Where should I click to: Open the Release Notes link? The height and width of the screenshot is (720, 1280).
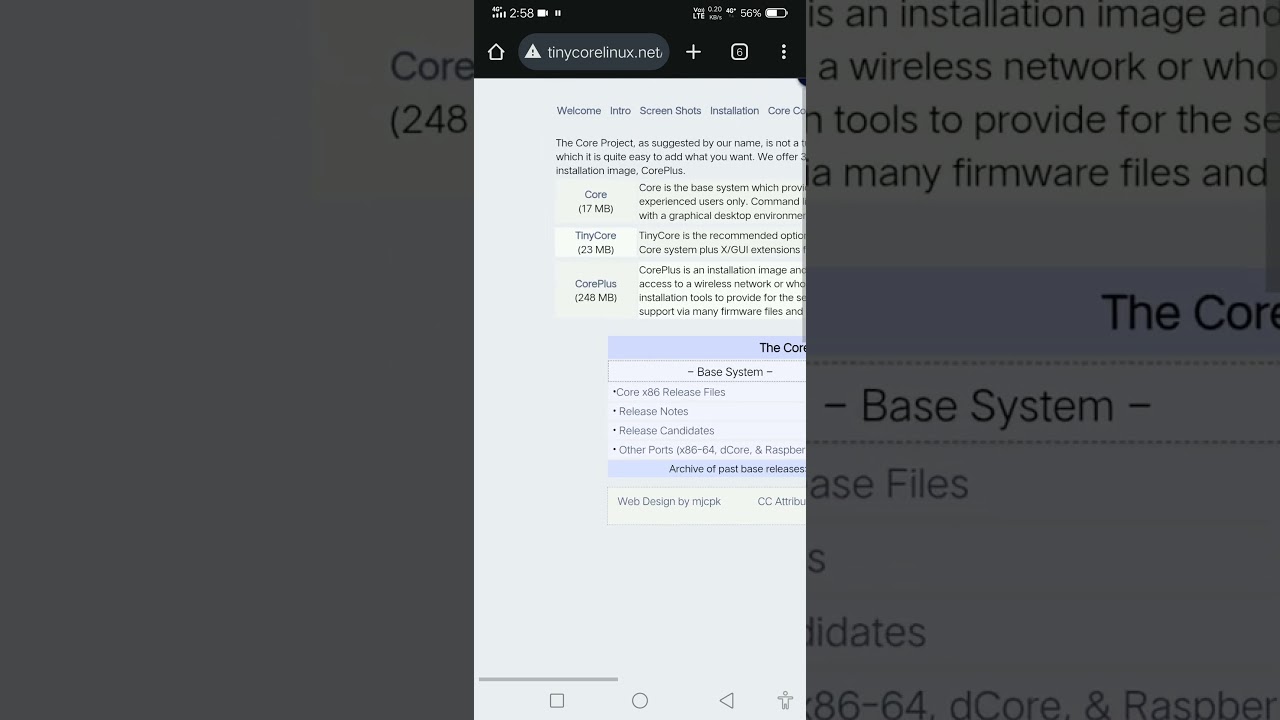653,411
